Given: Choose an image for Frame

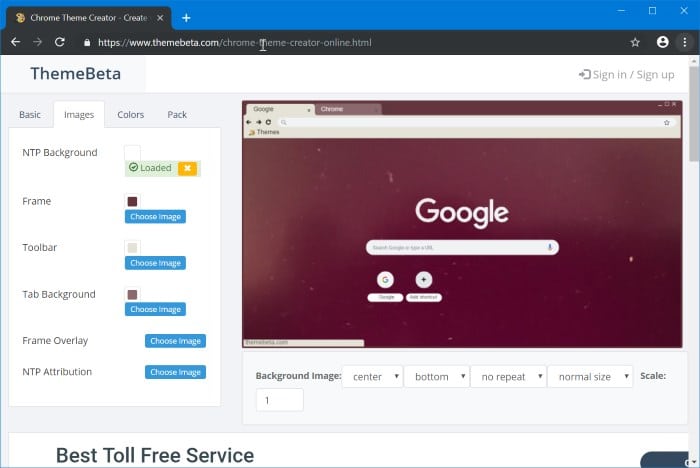Looking at the screenshot, I should tap(155, 217).
